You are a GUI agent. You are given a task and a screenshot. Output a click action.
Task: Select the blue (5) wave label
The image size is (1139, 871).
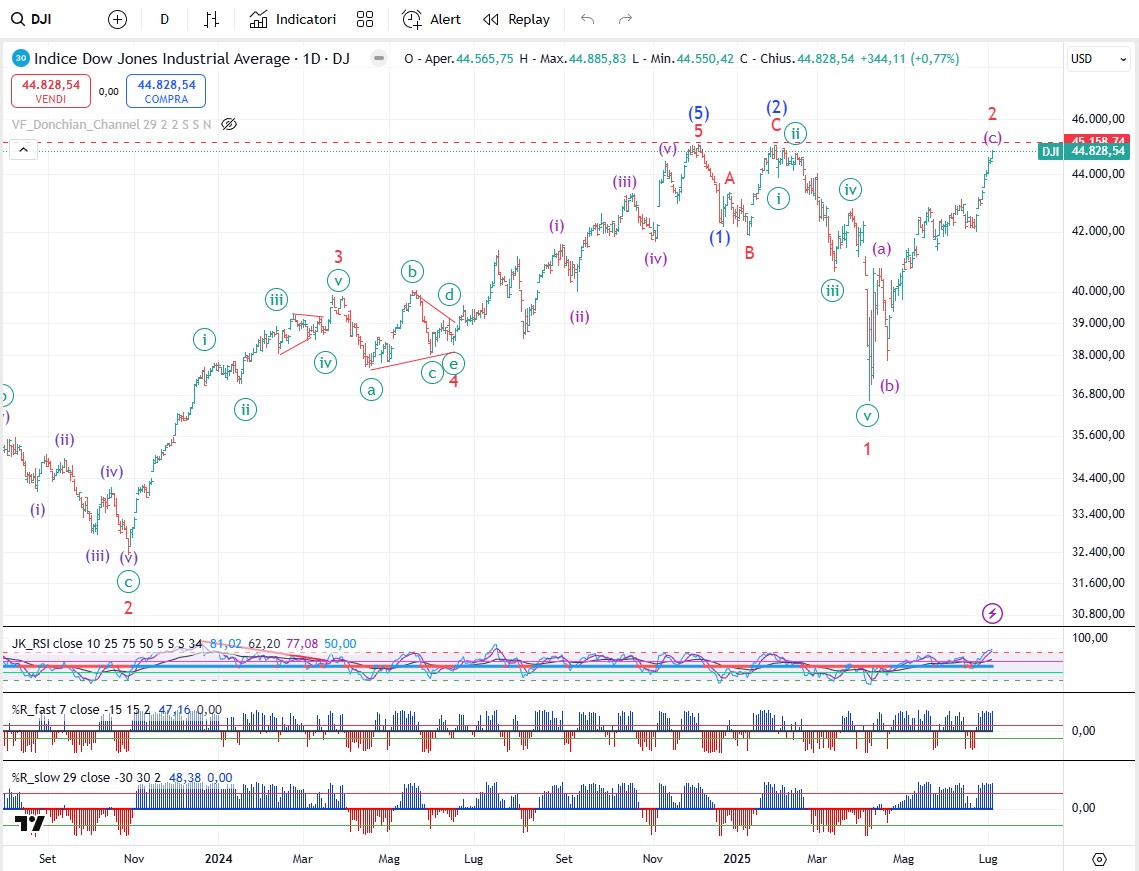pos(698,113)
